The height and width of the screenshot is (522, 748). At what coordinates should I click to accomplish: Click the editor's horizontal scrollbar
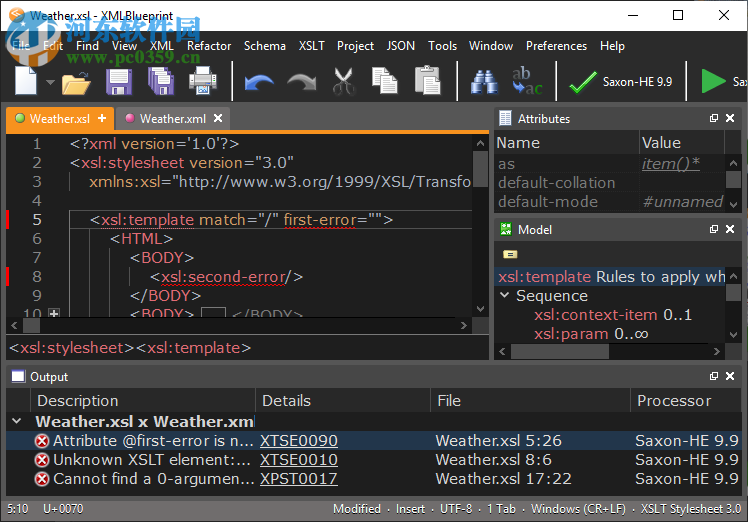point(240,326)
